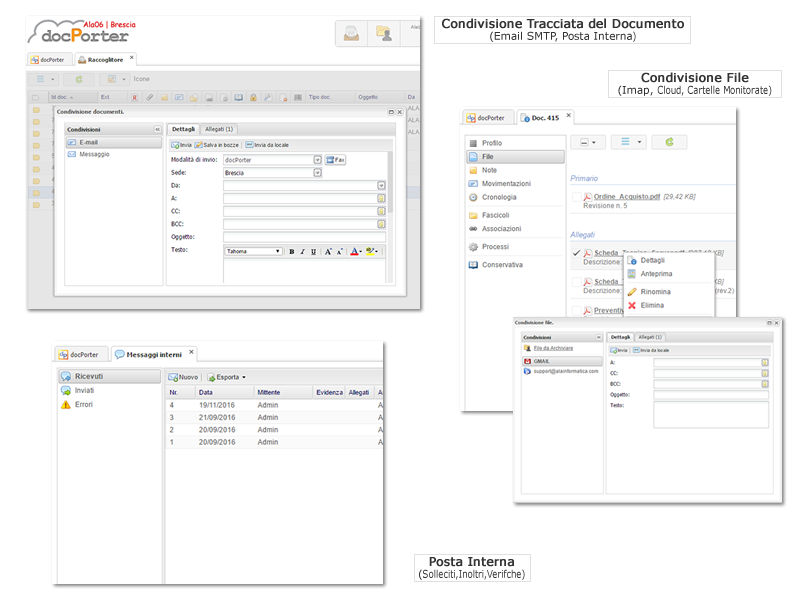Select GMAIL in Condivisione file panel
This screenshot has width=800, height=600.
(x=562, y=361)
